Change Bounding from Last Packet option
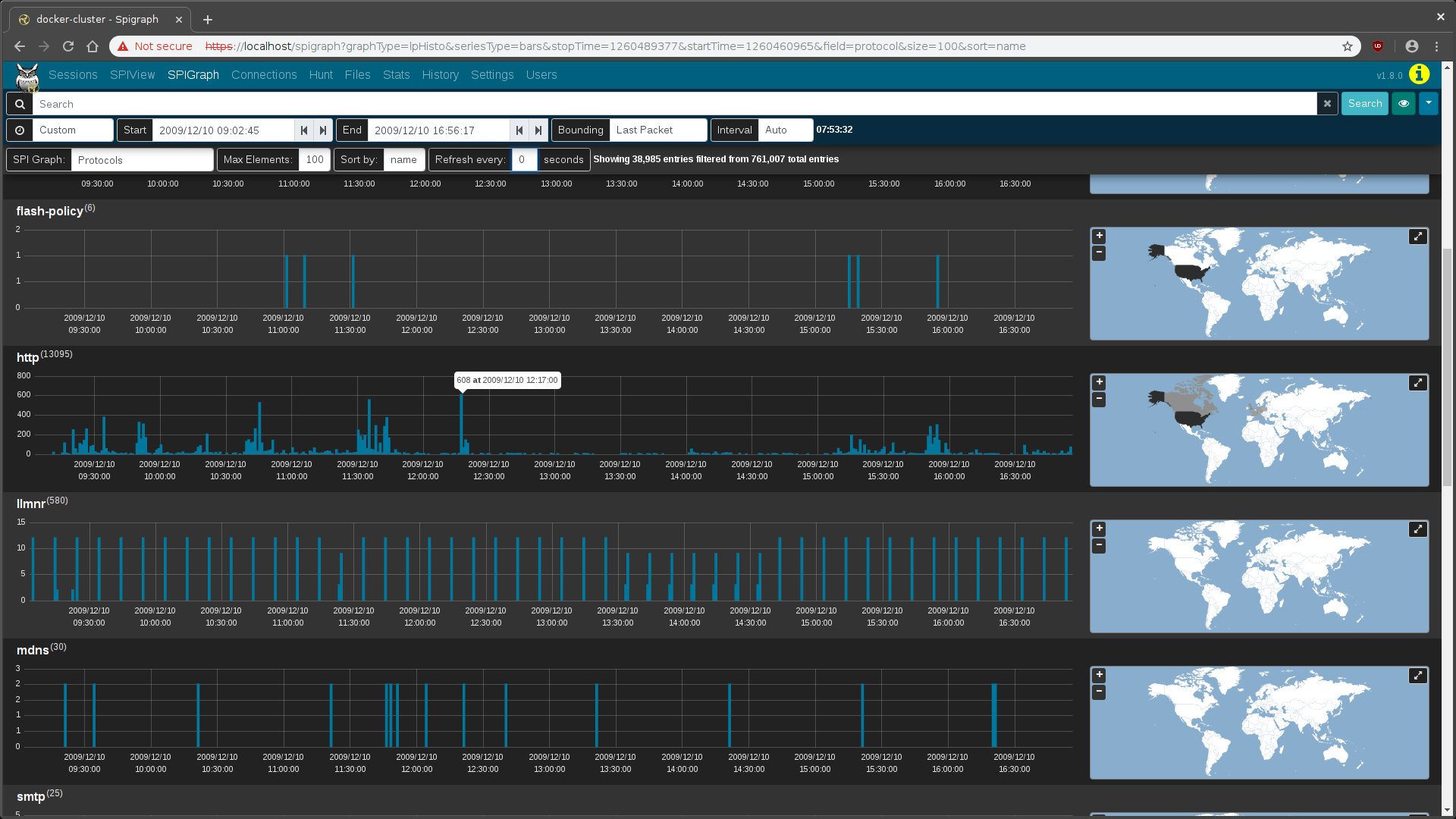This screenshot has width=1456, height=819. pos(657,130)
